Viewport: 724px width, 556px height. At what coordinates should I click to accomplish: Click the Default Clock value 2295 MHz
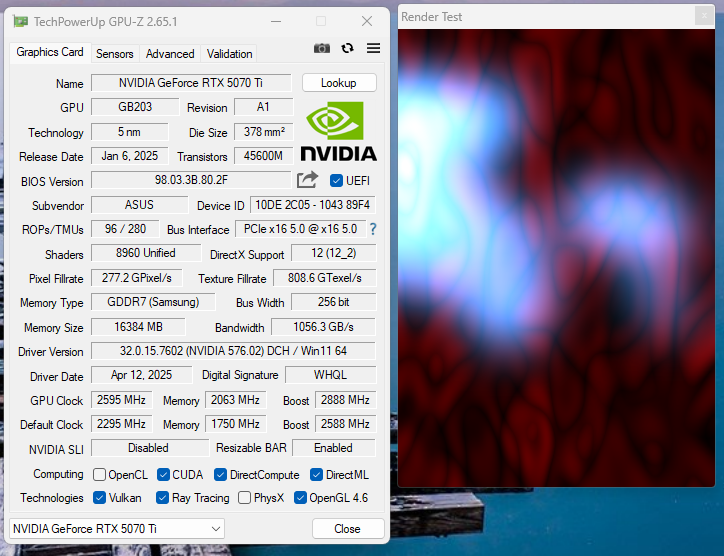pyautogui.click(x=121, y=424)
